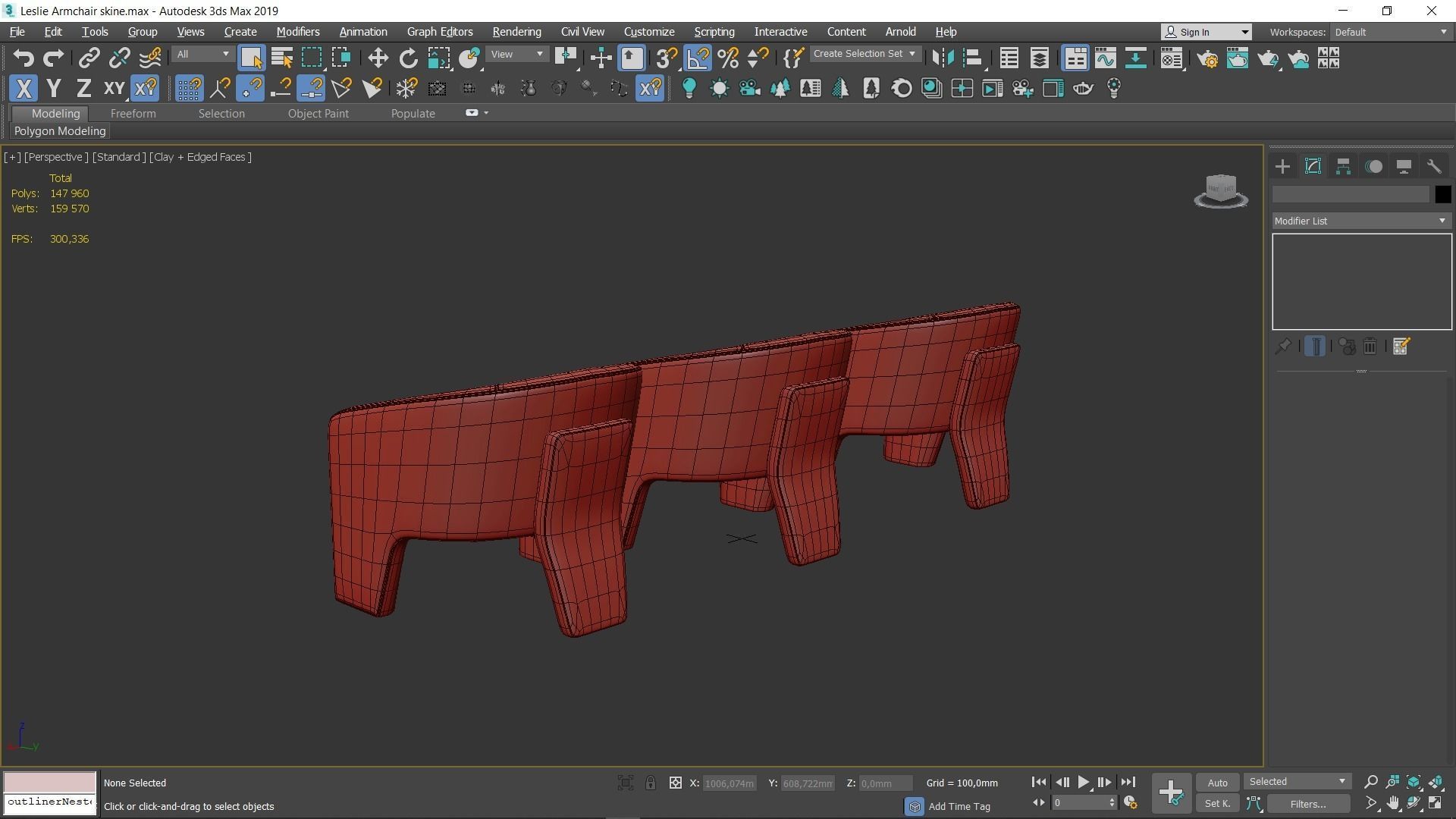This screenshot has width=1456, height=819.
Task: Open the Workspaces Default dropdown
Action: pos(1391,32)
